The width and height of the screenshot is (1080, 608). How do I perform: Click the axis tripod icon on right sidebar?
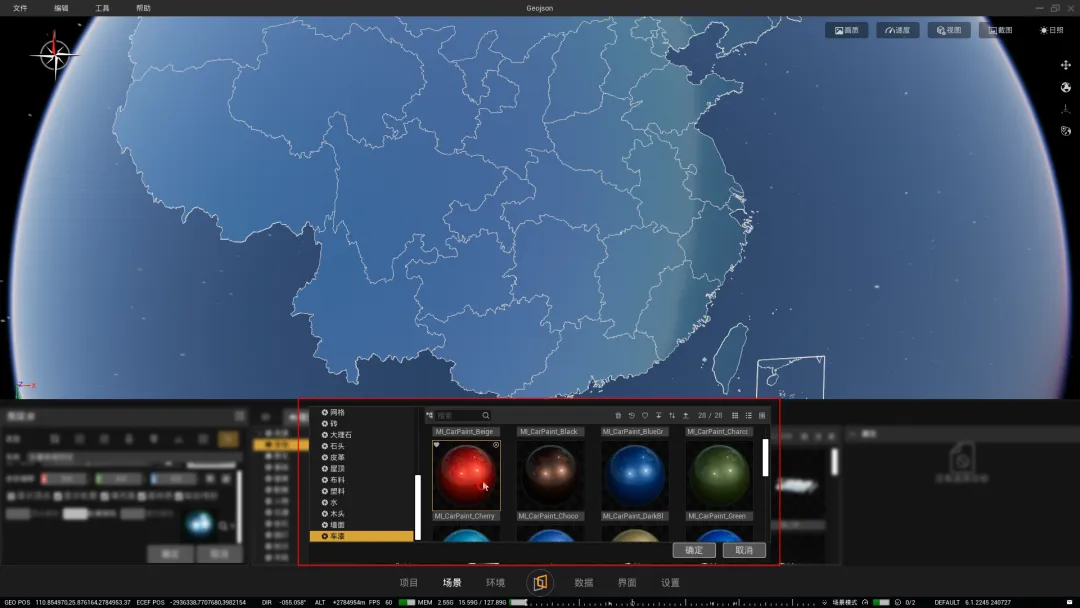point(1066,109)
